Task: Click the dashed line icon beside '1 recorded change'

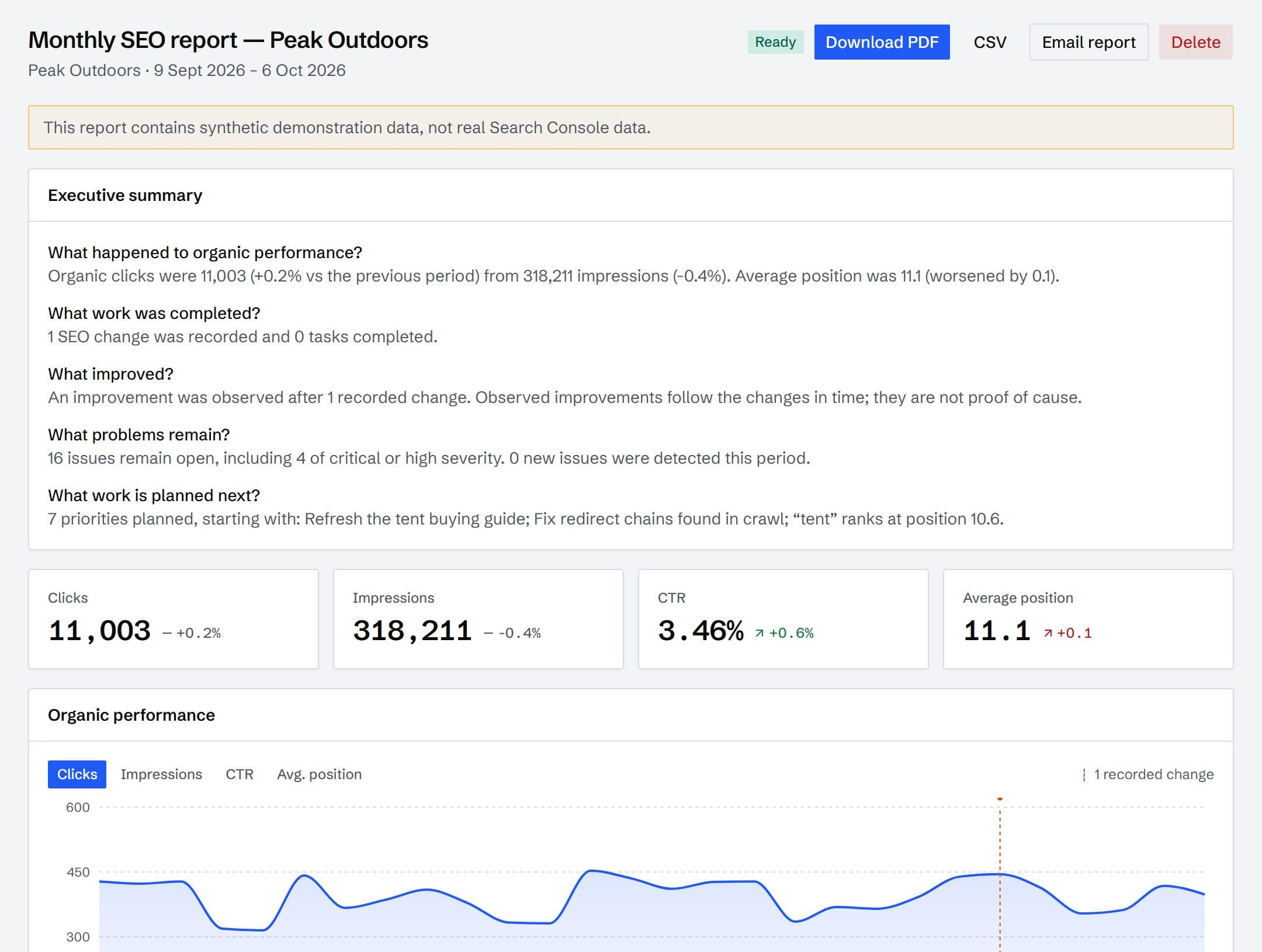Action: click(1084, 775)
